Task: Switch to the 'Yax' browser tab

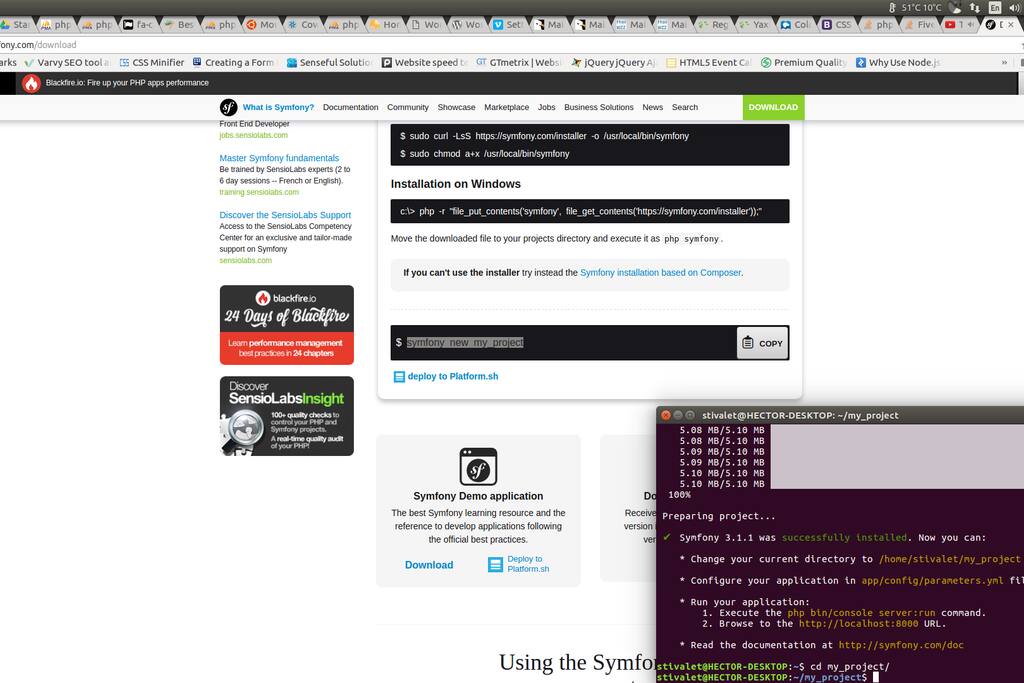Action: pyautogui.click(x=754, y=25)
